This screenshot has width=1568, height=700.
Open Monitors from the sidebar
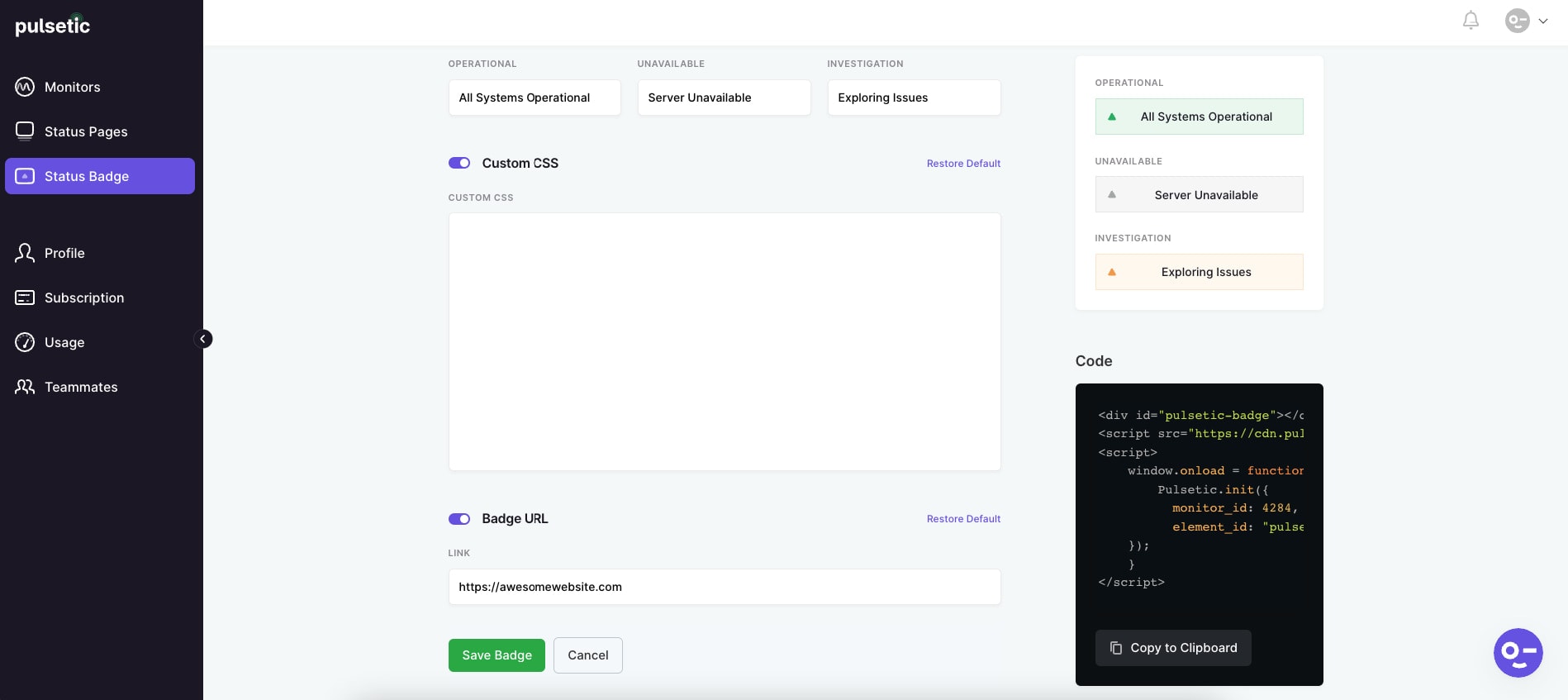pos(100,87)
